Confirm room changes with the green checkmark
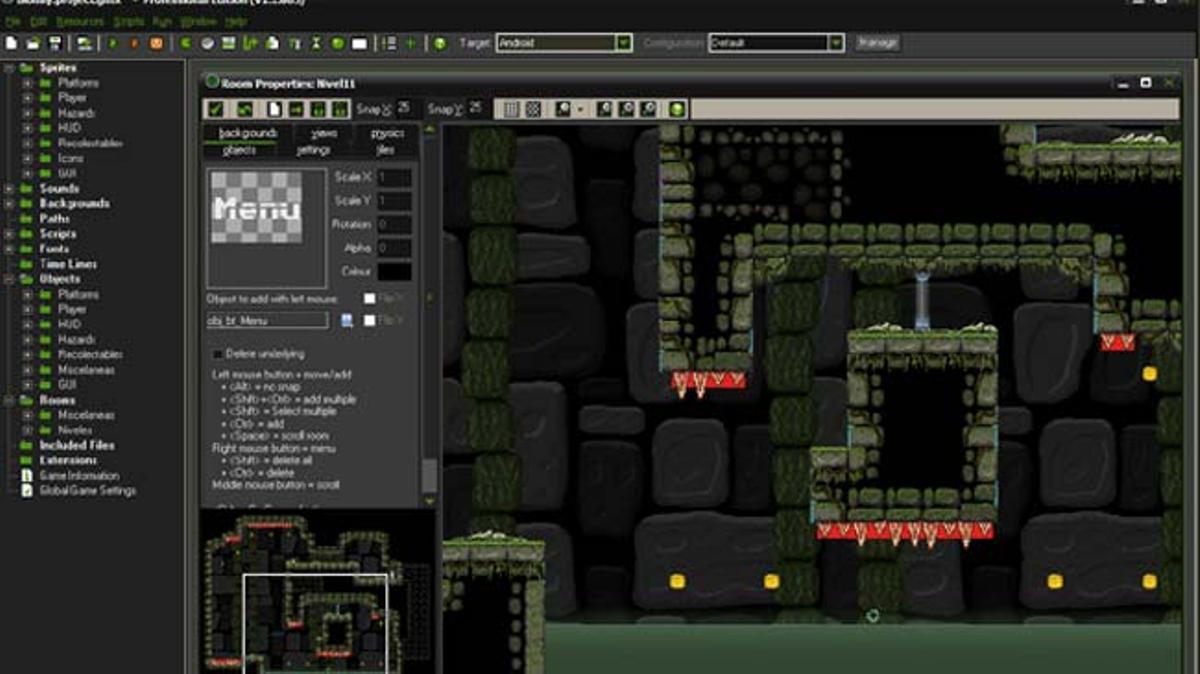Screen dimensions: 1200x674 pyautogui.click(x=214, y=108)
